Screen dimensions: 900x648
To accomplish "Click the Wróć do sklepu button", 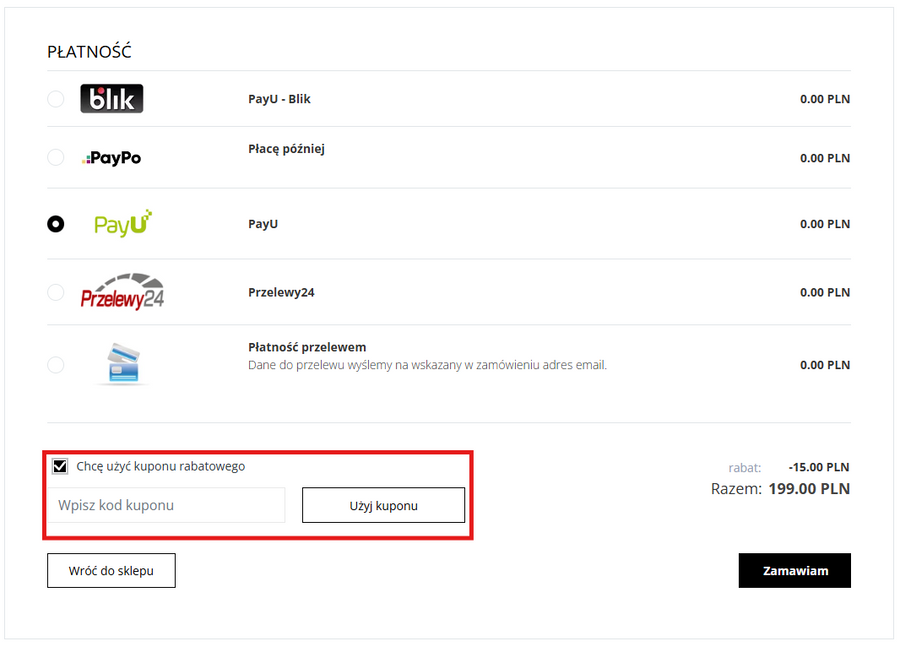I will (111, 570).
